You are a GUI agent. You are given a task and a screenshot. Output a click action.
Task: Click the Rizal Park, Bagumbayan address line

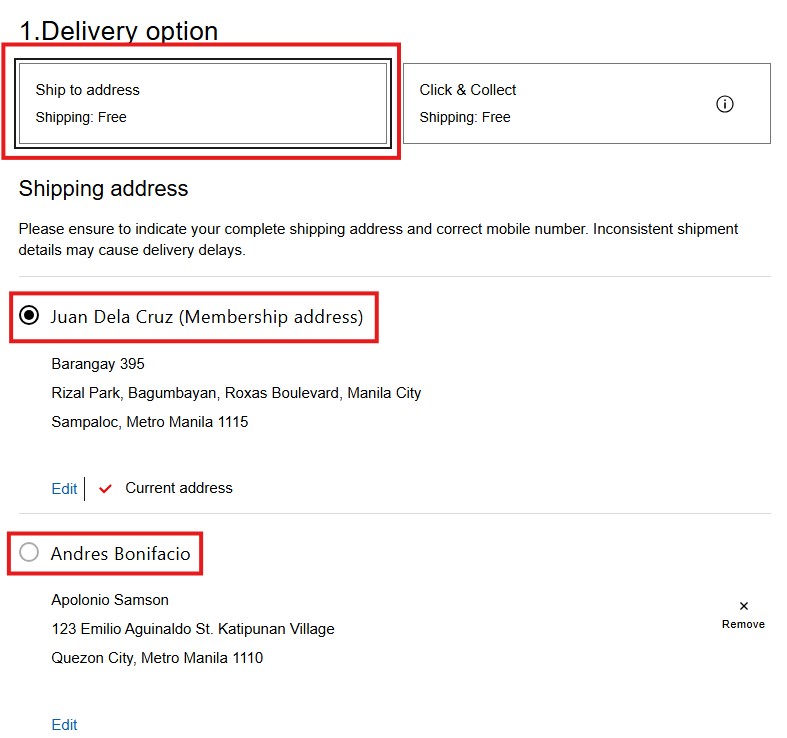[236, 393]
